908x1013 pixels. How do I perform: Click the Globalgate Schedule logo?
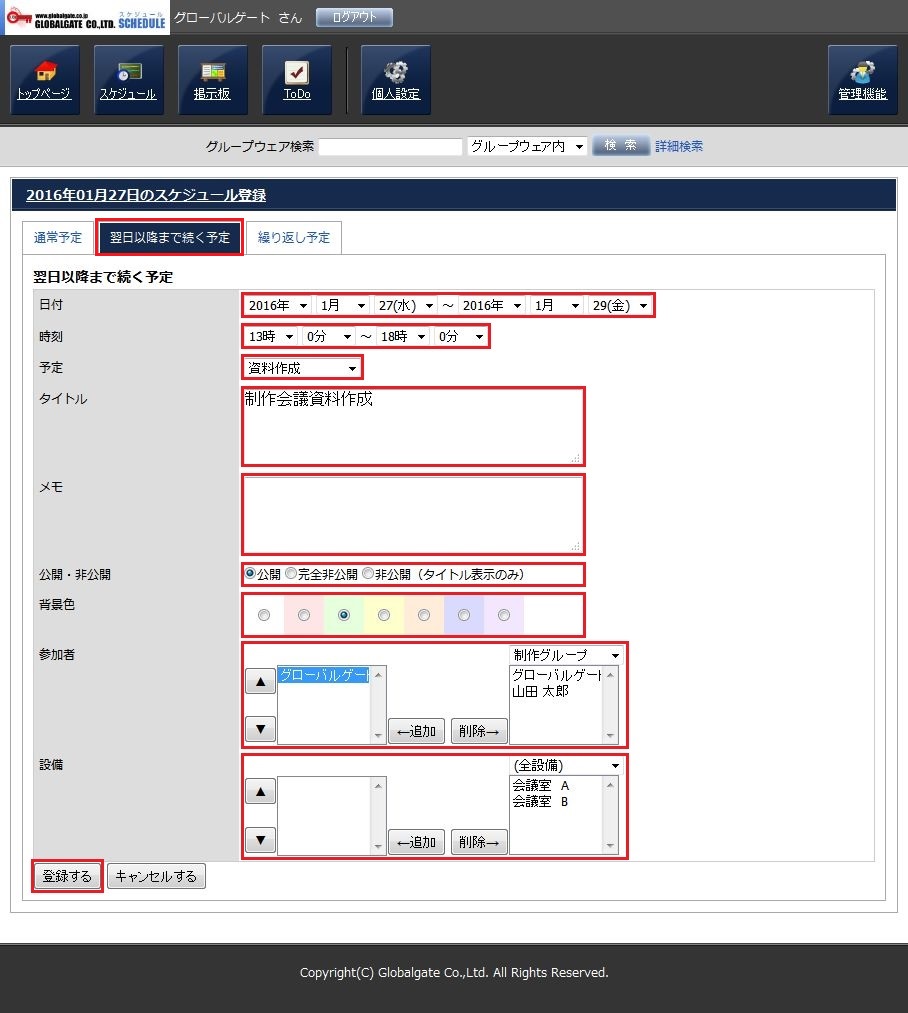click(87, 18)
